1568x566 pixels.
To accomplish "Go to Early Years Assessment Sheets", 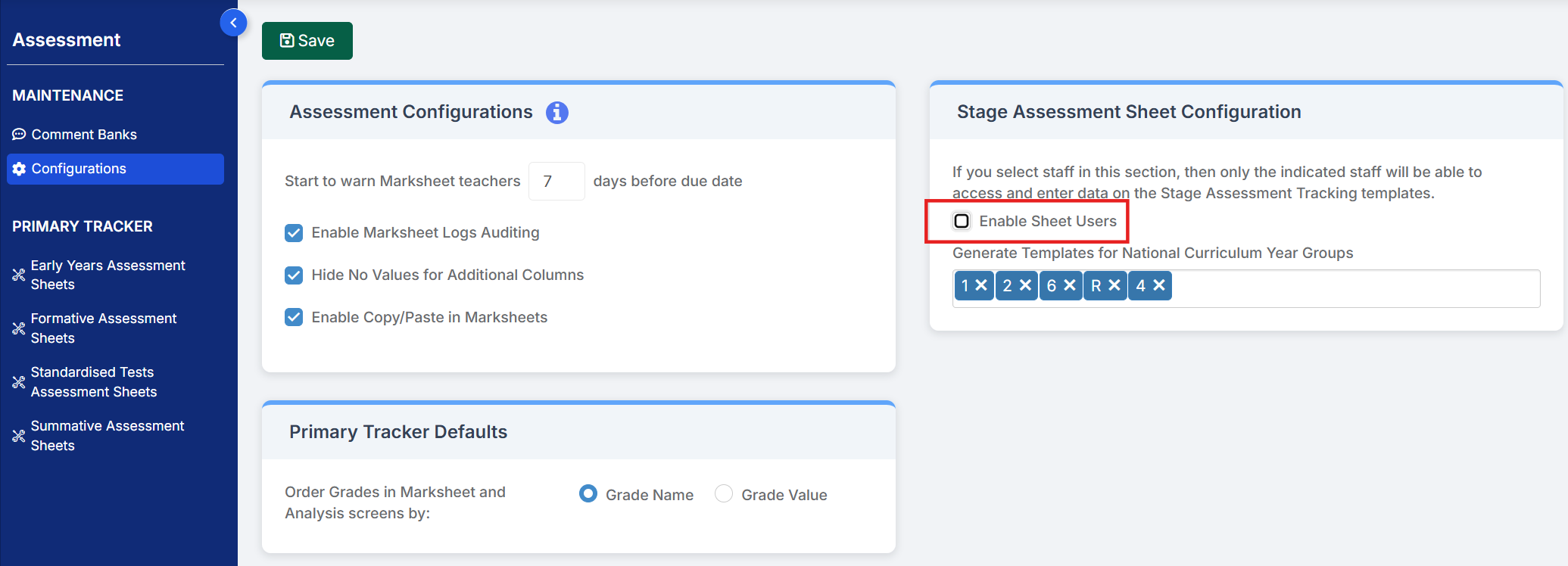I will click(x=108, y=275).
